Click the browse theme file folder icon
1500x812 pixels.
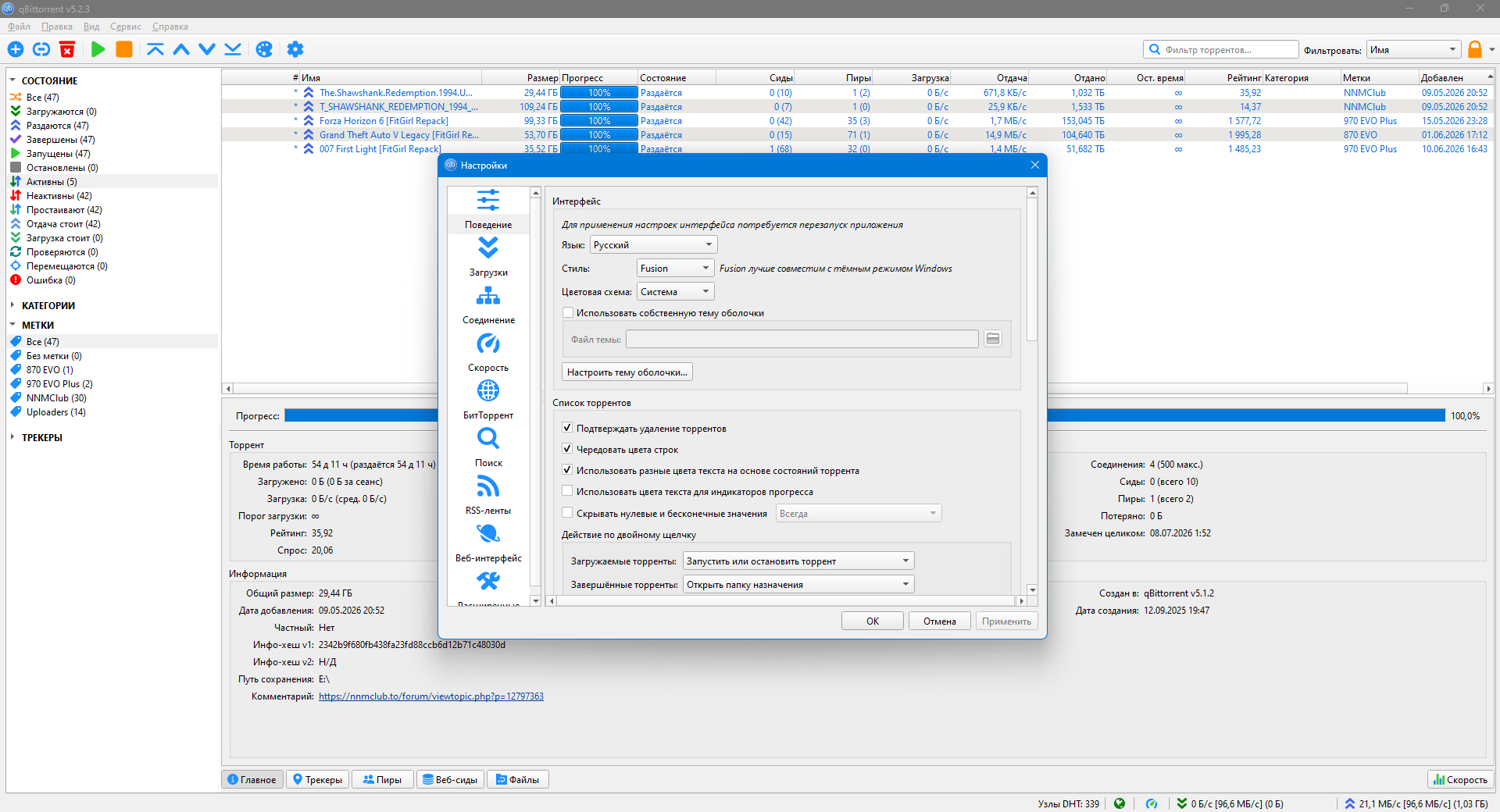(x=993, y=339)
